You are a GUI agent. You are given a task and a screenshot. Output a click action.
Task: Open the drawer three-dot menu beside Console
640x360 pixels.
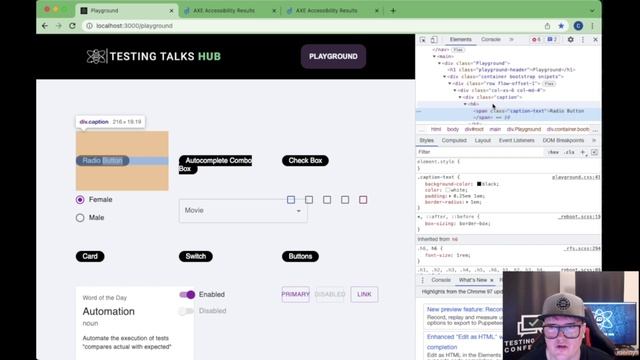[422, 280]
